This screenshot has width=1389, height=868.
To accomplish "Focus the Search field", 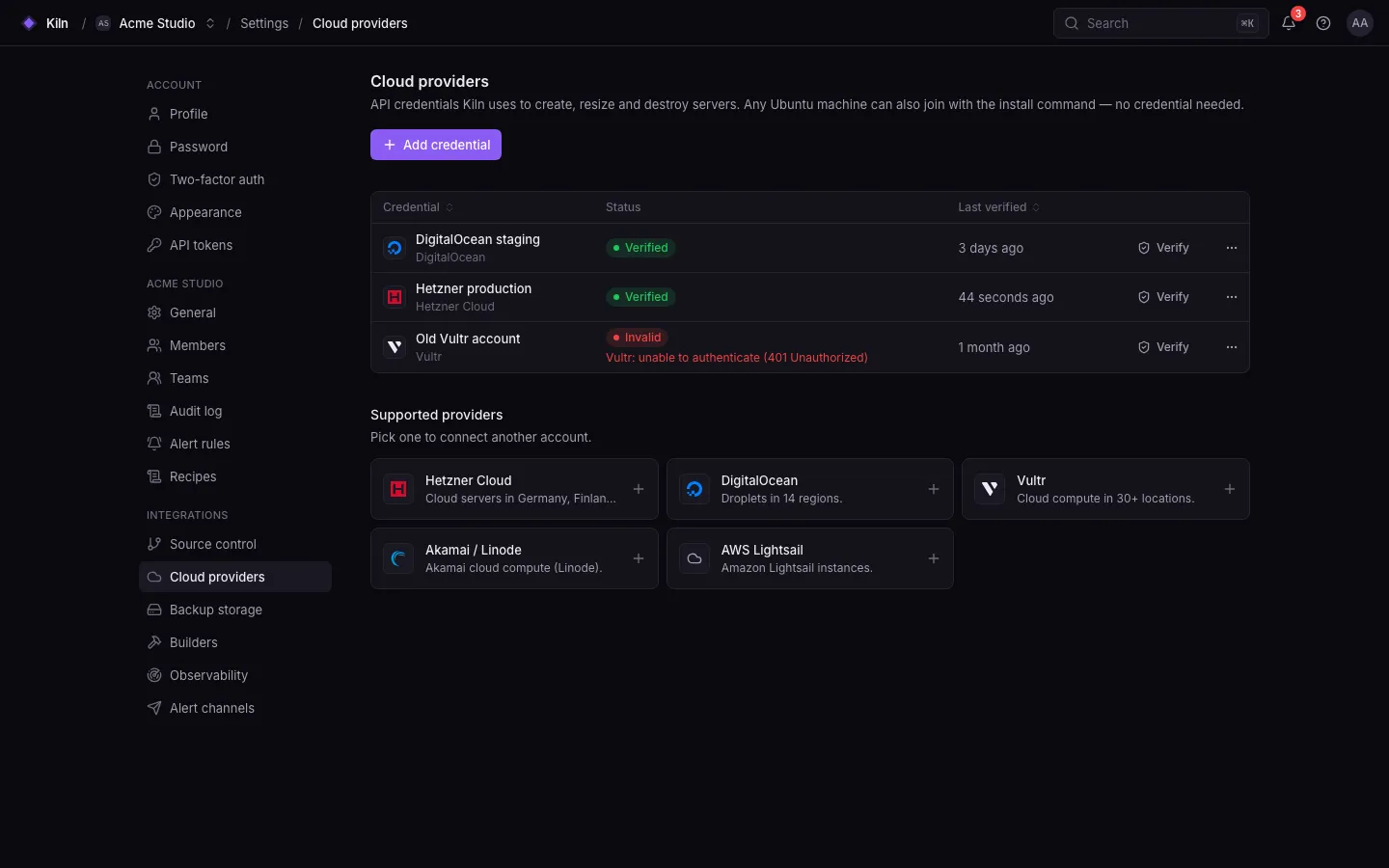I will [x=1160, y=23].
